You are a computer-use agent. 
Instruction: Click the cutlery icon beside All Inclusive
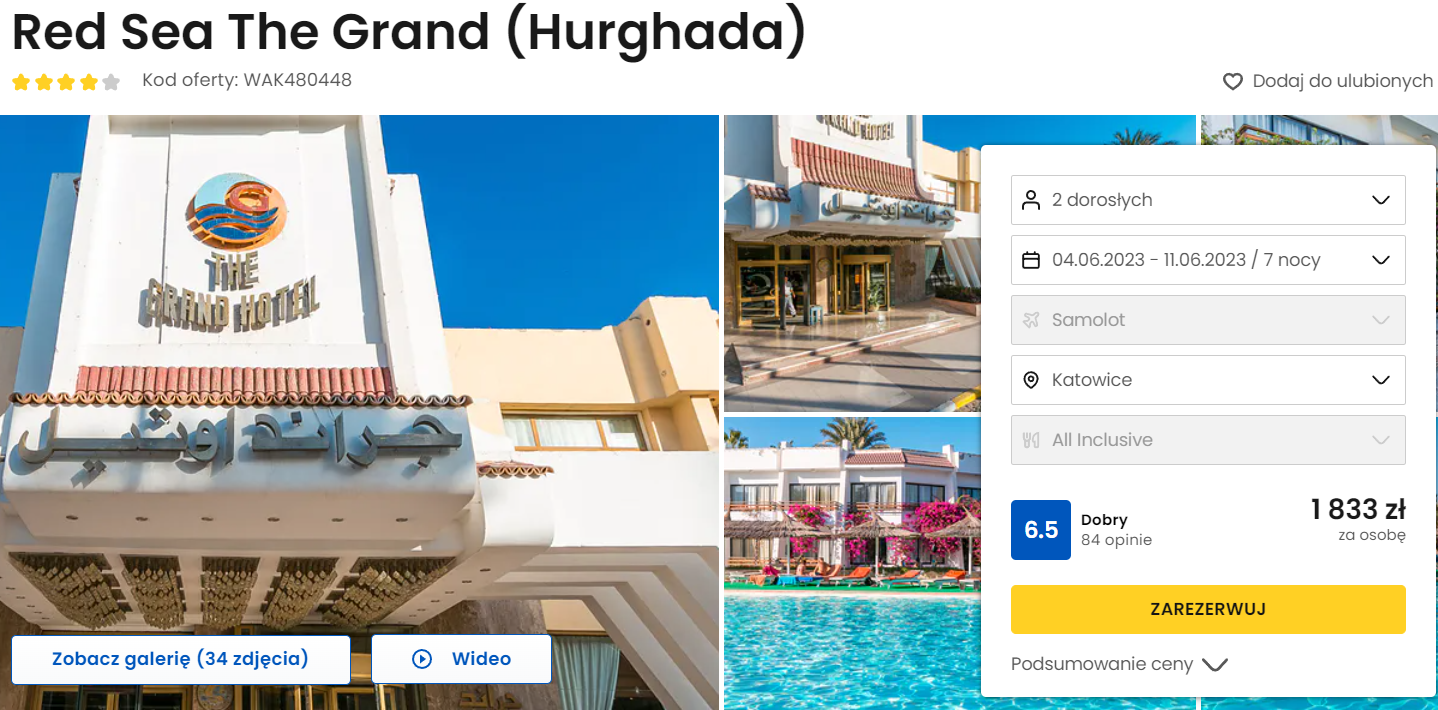coord(1031,440)
